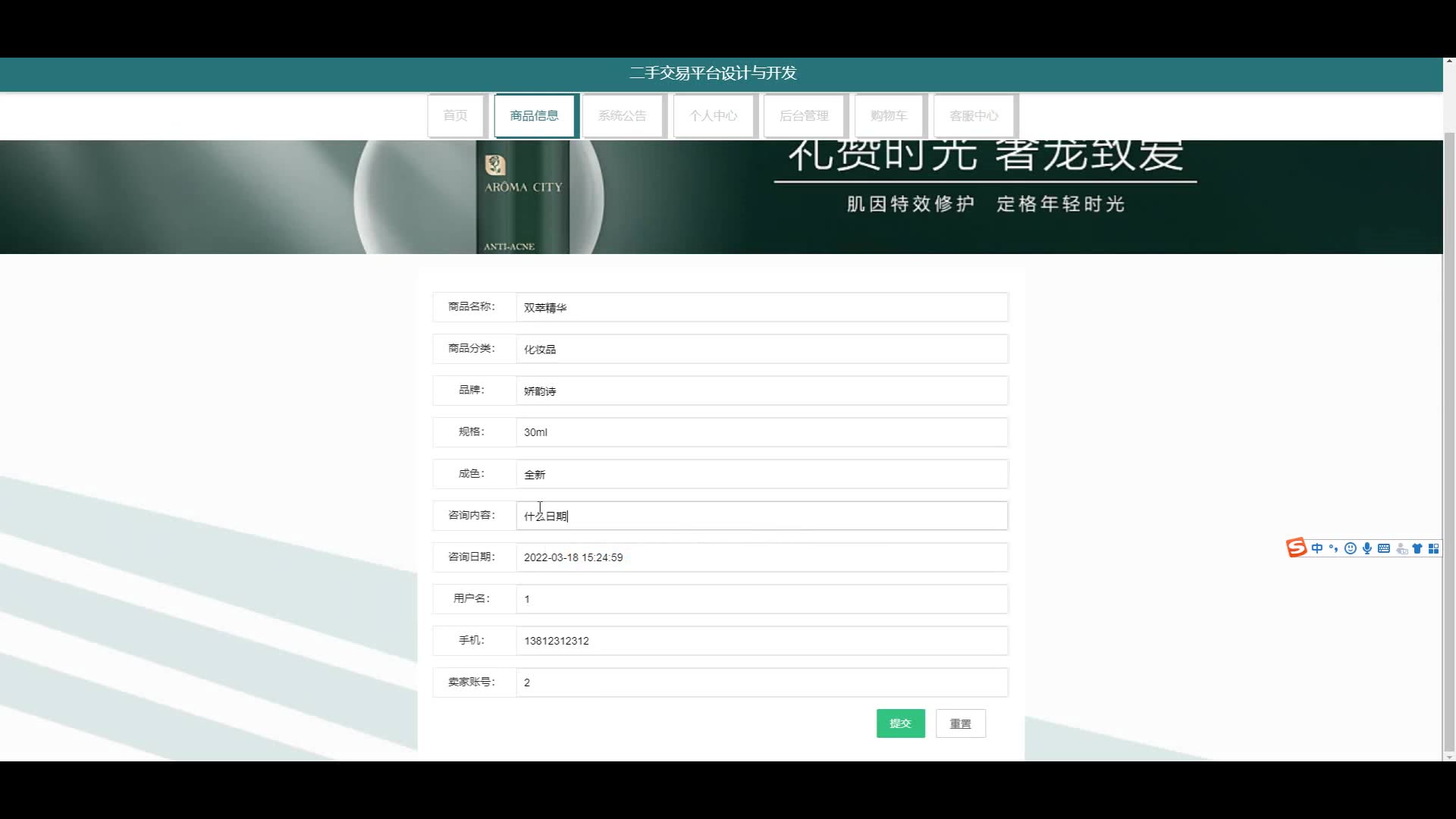Open the 购物车 tab
This screenshot has width=1456, height=819.
[x=889, y=115]
